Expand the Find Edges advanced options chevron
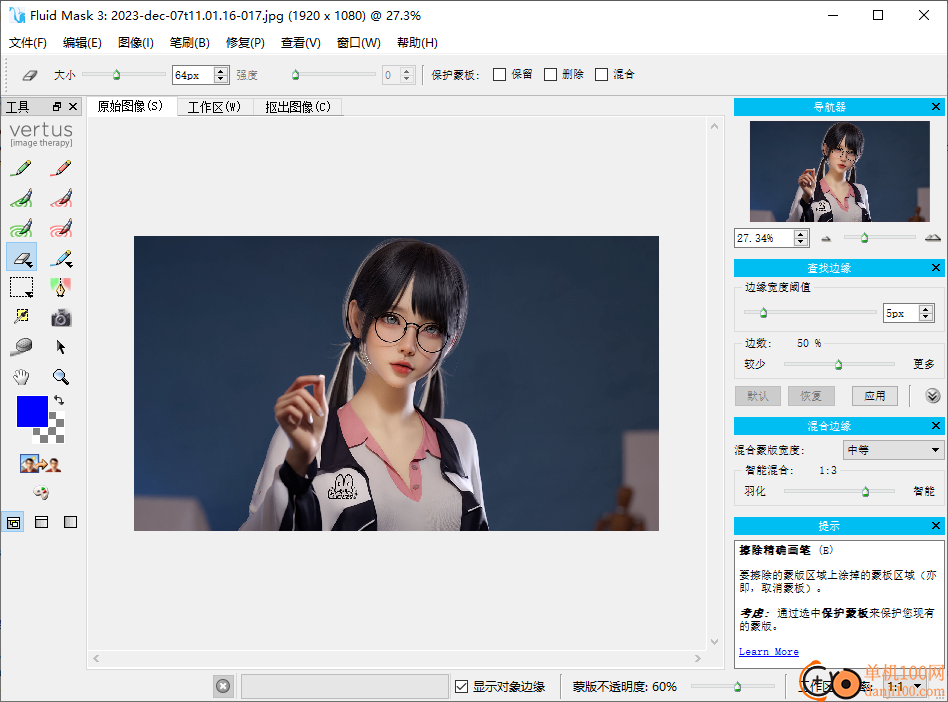The width and height of the screenshot is (948, 702). pyautogui.click(x=933, y=396)
